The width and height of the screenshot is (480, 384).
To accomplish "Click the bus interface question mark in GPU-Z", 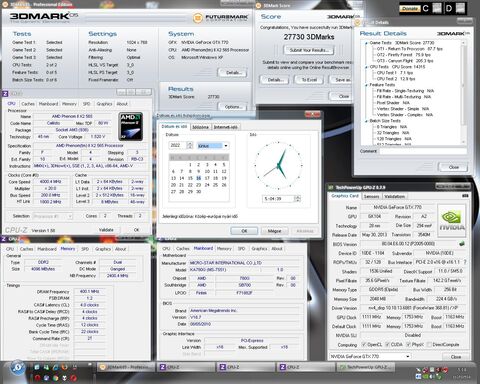I will [x=465, y=262].
